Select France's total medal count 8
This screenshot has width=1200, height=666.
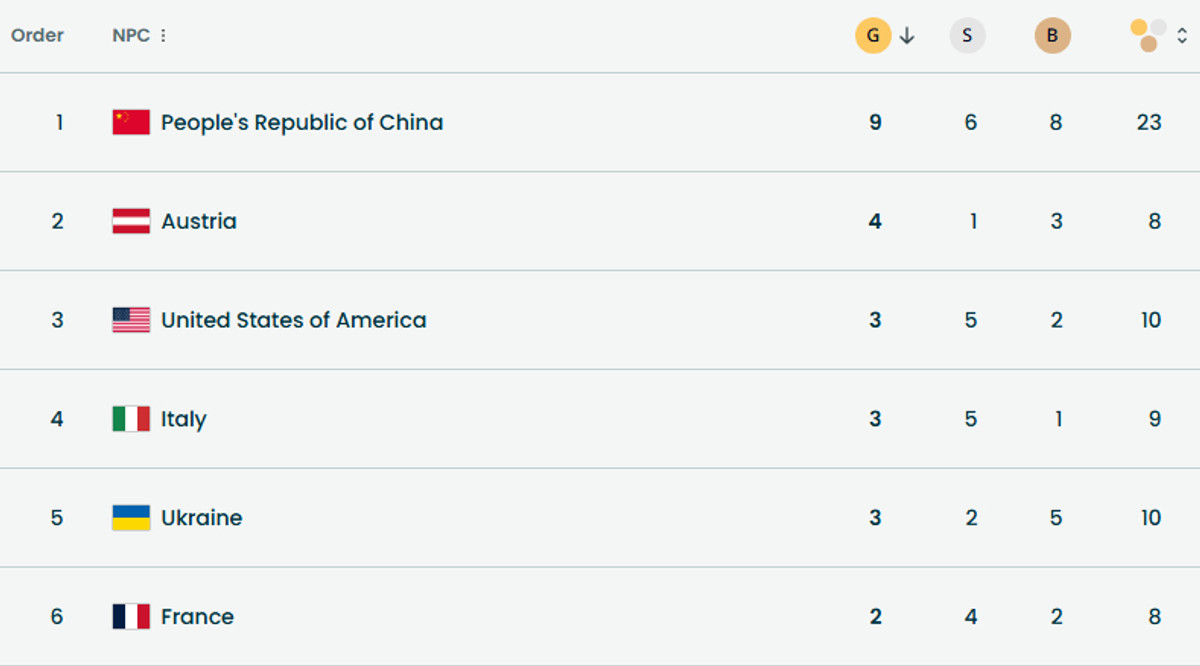(1154, 617)
